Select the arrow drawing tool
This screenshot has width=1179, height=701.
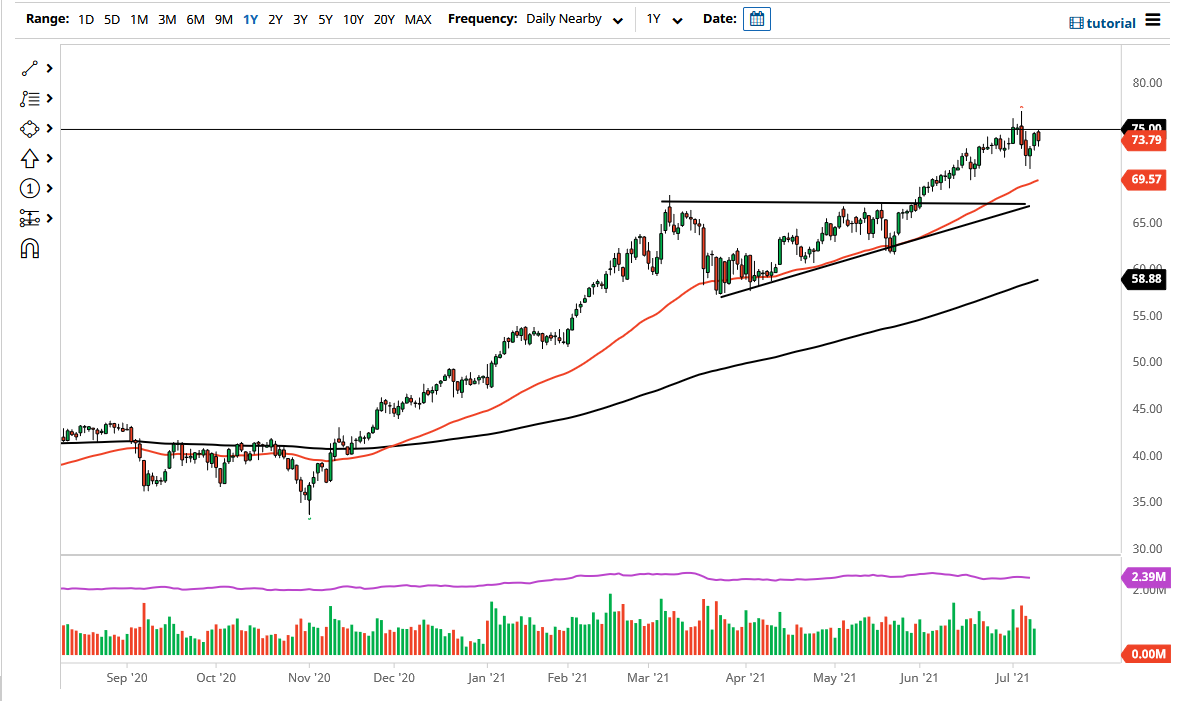[30, 158]
